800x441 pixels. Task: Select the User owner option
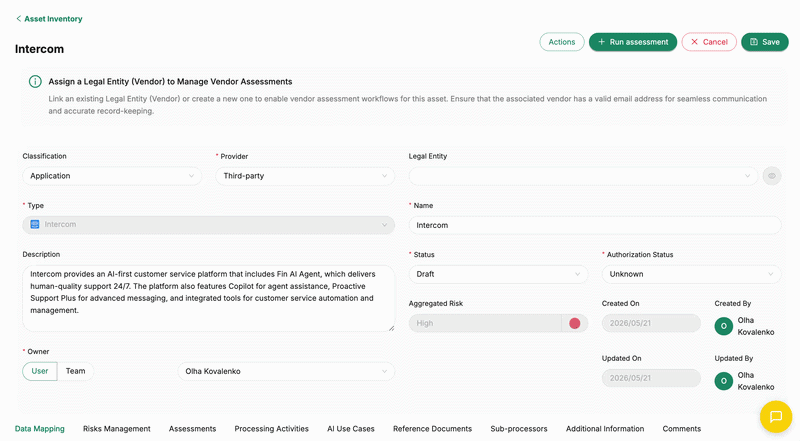(40, 371)
